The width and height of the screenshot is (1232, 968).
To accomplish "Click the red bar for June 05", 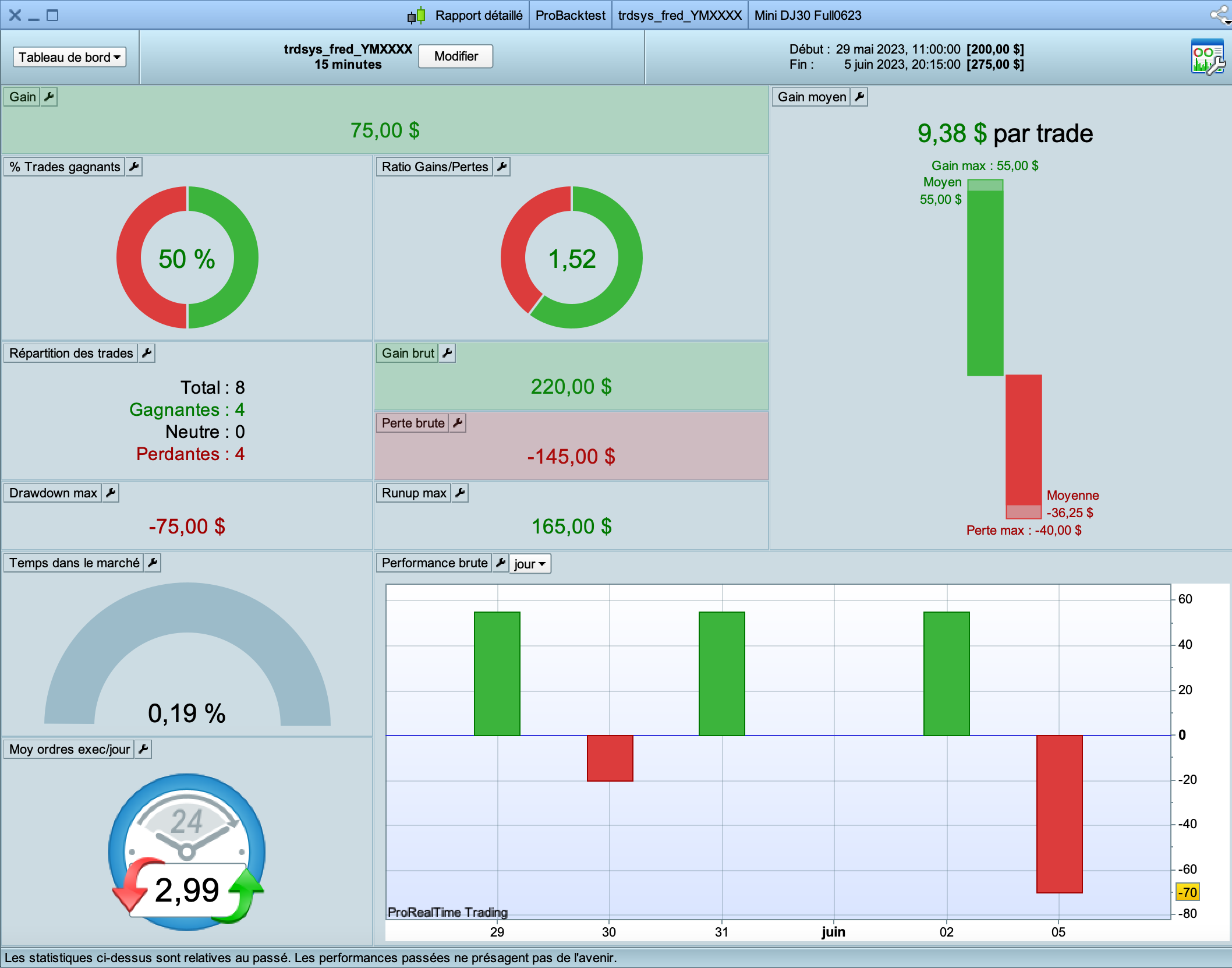I will point(1059,813).
